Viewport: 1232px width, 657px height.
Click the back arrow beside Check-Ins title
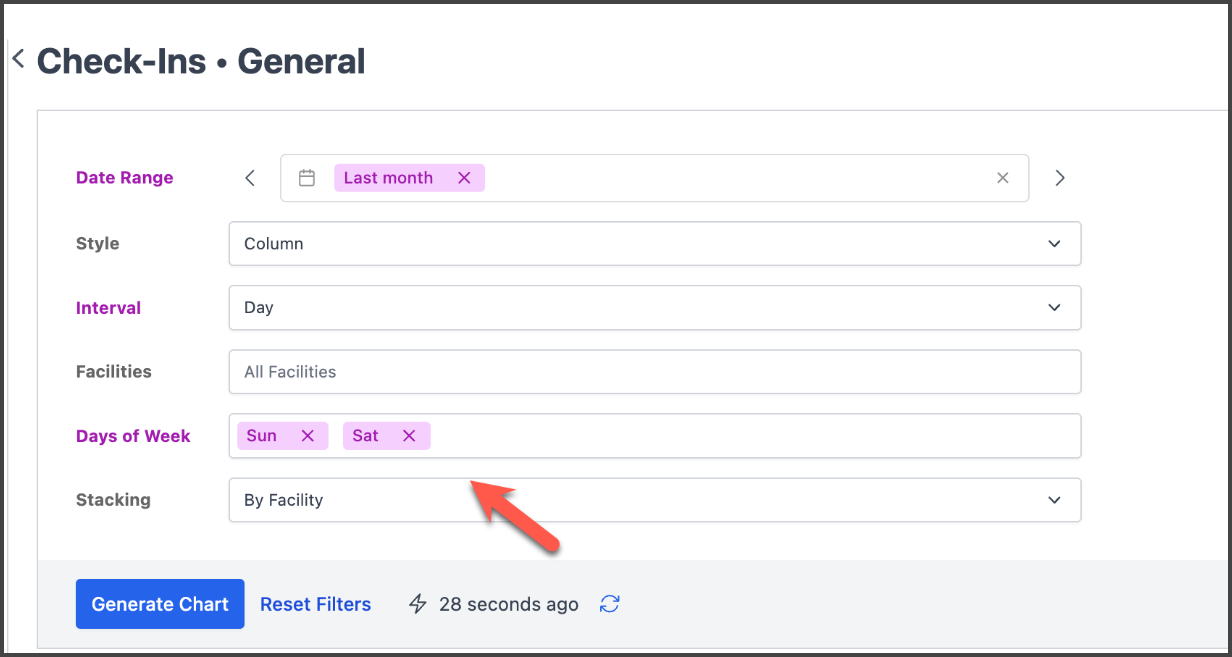(x=18, y=60)
